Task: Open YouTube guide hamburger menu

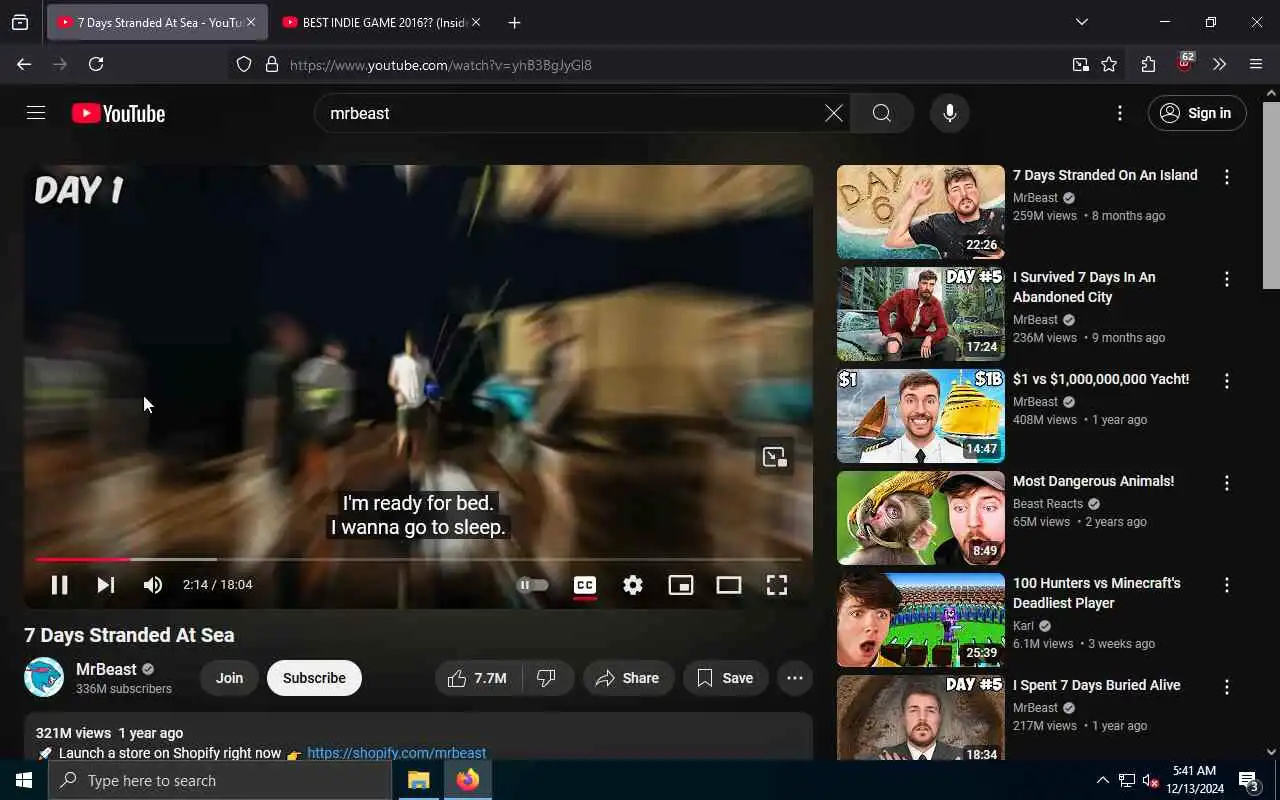Action: pyautogui.click(x=36, y=113)
